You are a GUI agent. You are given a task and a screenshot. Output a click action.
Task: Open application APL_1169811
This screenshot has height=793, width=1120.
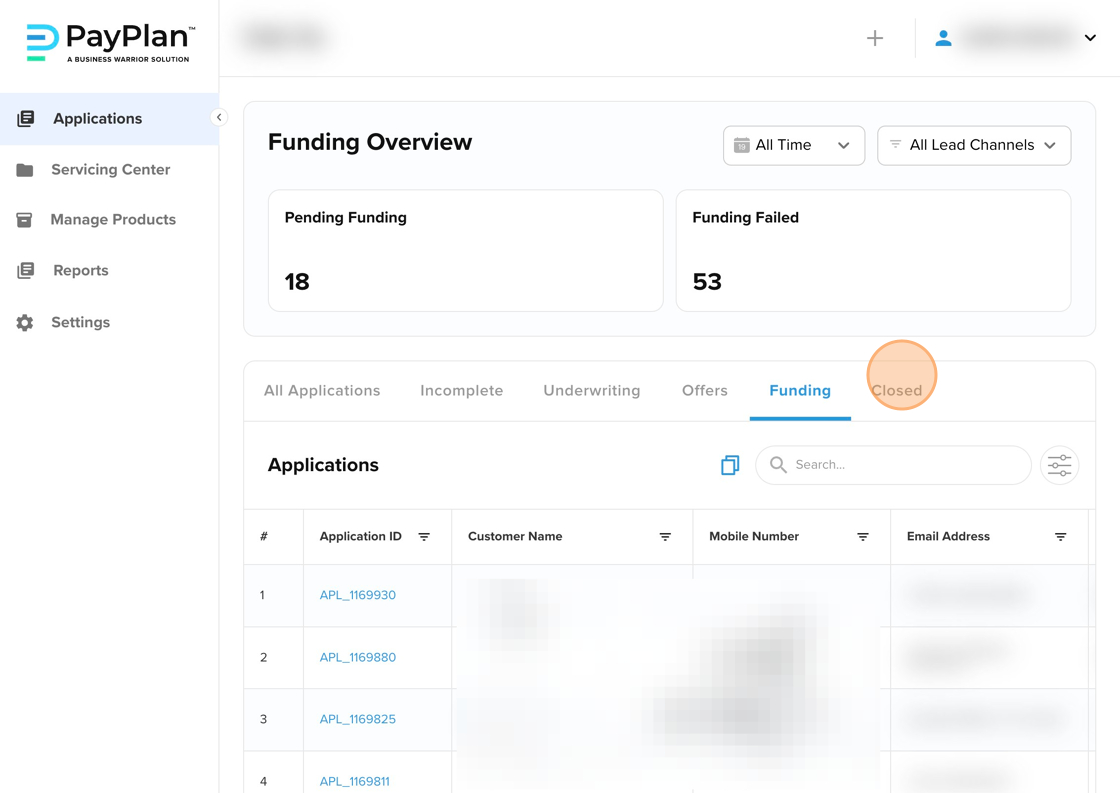point(354,782)
